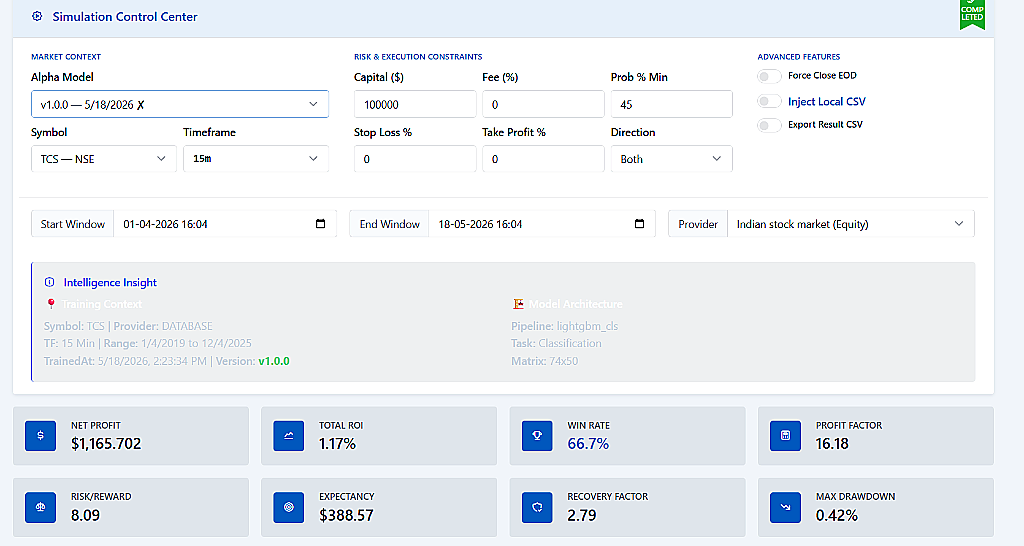Viewport: 1024px width, 546px height.
Task: Turn on the Inject Local CSV switch
Action: [x=769, y=101]
